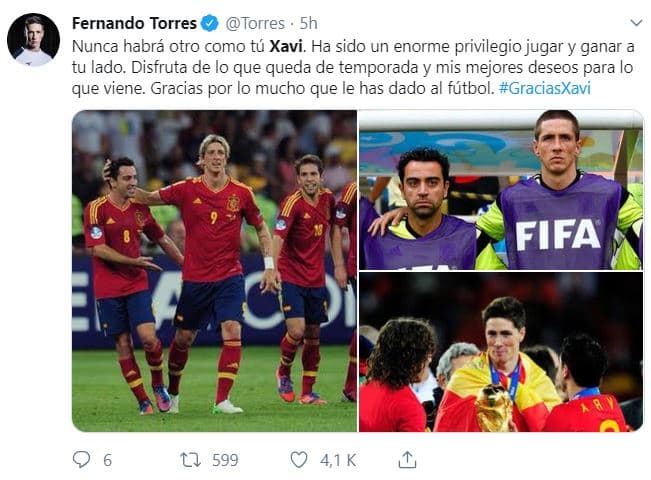The width and height of the screenshot is (651, 480).
Task: Expand the tweet options chevron menu
Action: coord(636,22)
